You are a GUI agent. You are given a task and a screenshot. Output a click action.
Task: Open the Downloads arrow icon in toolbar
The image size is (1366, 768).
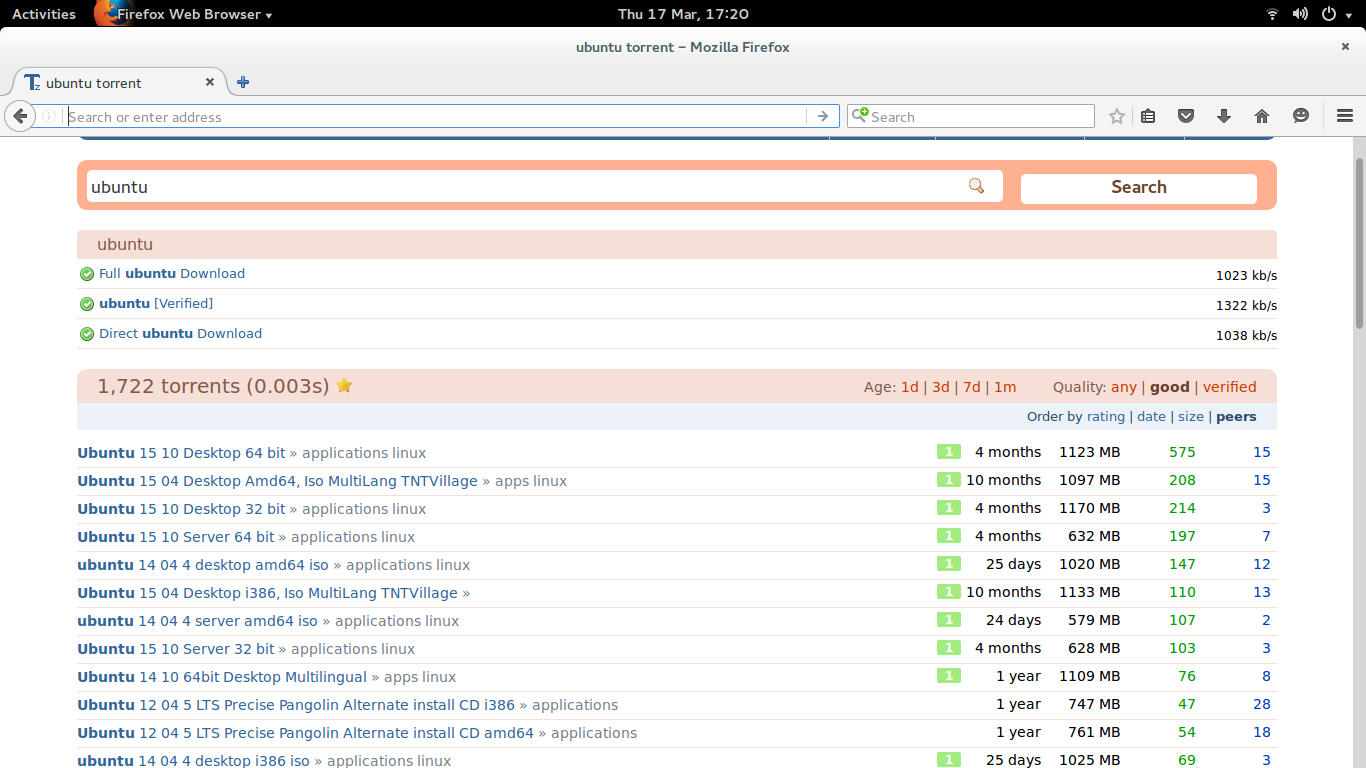pos(1223,116)
